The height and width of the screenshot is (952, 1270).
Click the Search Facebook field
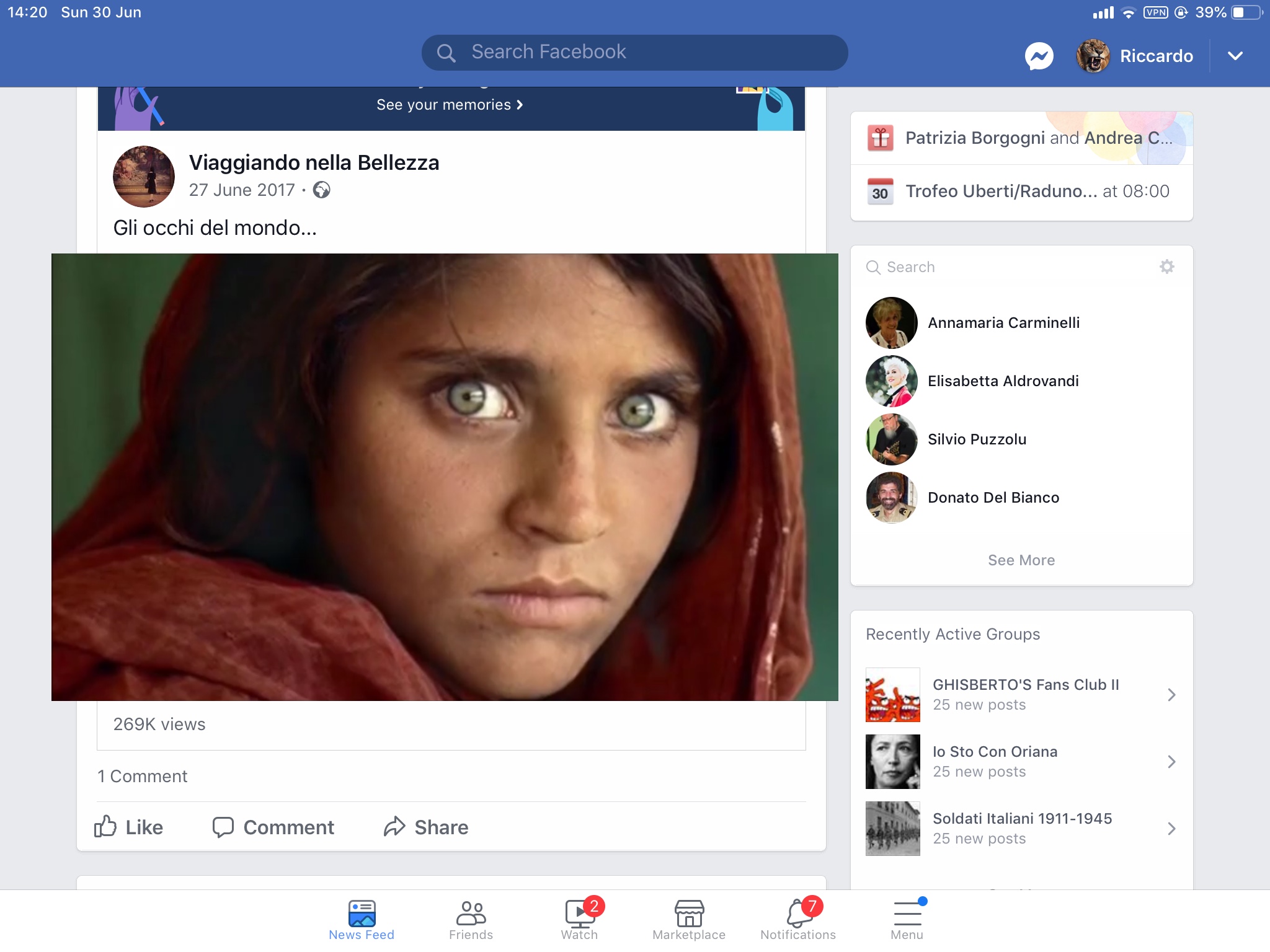(634, 52)
